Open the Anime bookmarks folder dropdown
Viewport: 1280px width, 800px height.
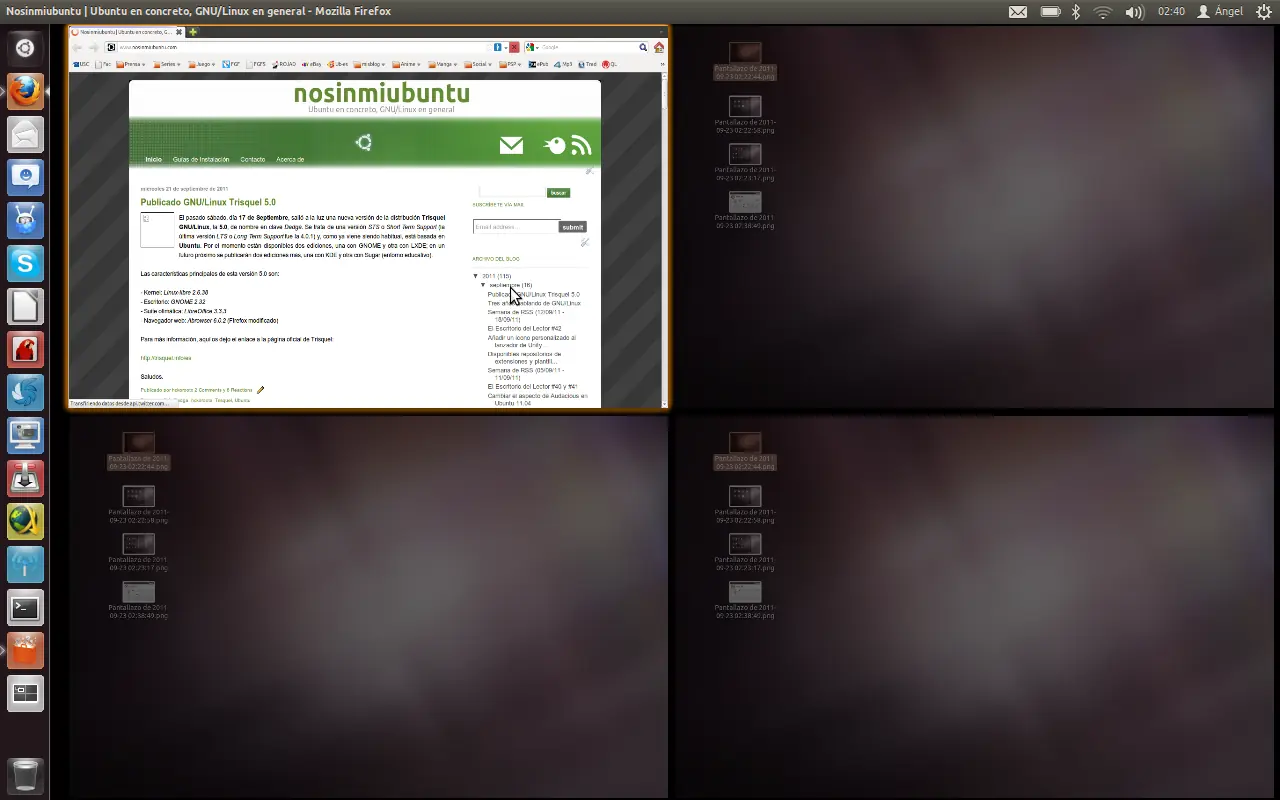(x=407, y=64)
